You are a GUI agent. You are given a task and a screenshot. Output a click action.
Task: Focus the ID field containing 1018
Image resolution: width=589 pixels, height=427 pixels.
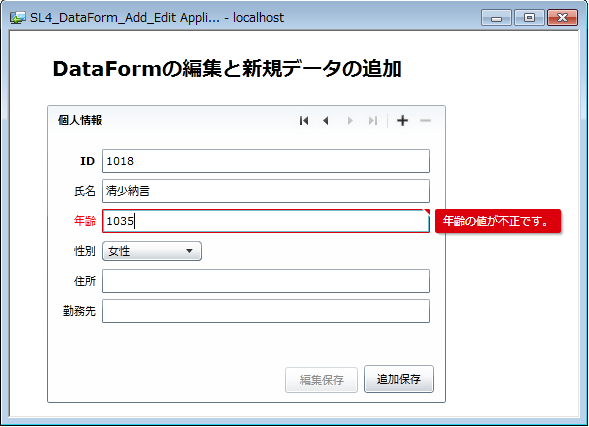266,161
